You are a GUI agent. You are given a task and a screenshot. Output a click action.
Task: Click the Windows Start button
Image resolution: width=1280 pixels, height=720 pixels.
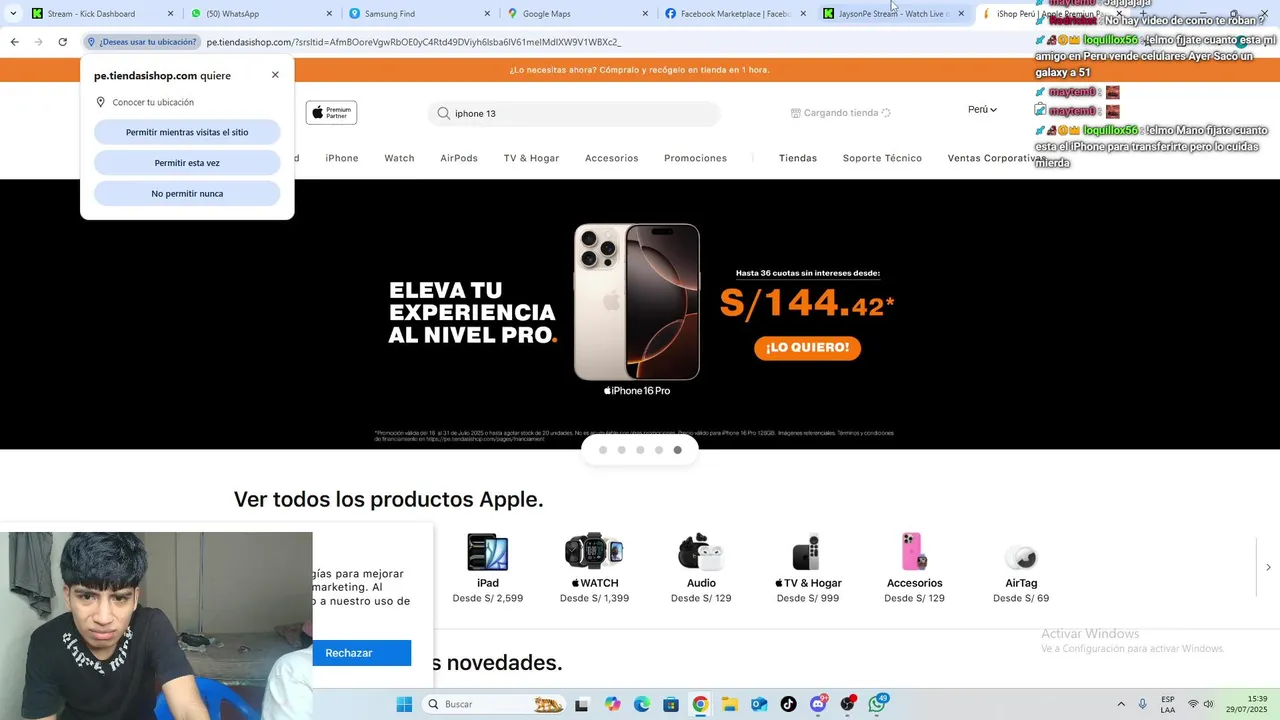[404, 704]
